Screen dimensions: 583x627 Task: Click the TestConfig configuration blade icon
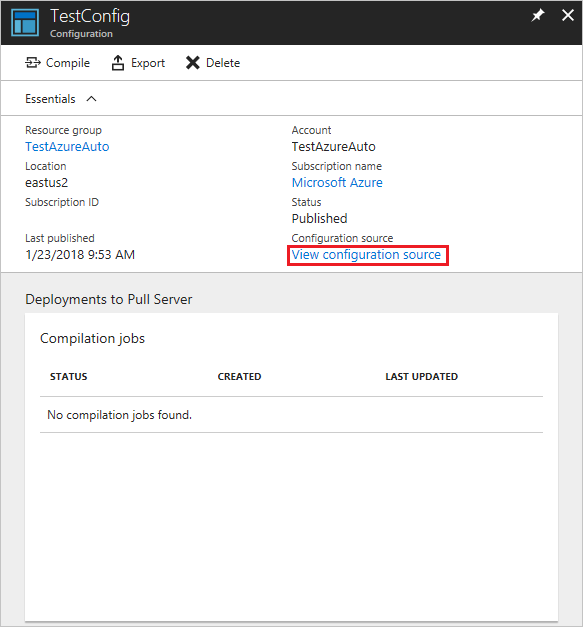(25, 23)
